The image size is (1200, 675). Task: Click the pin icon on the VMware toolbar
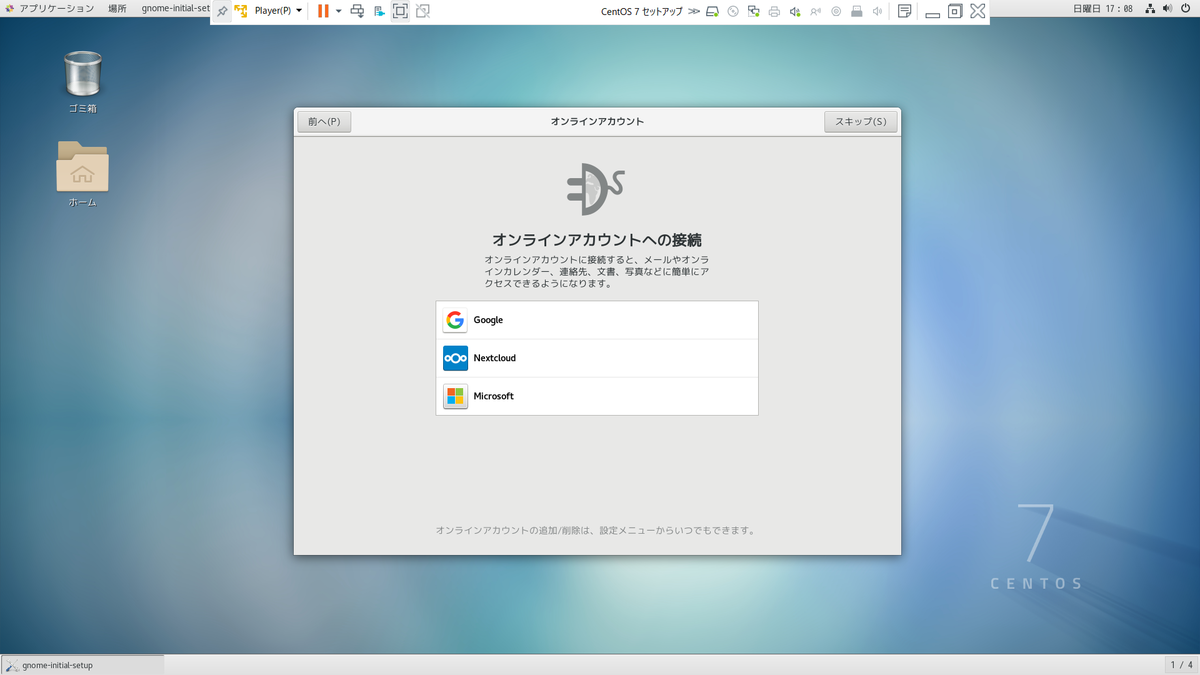click(222, 11)
